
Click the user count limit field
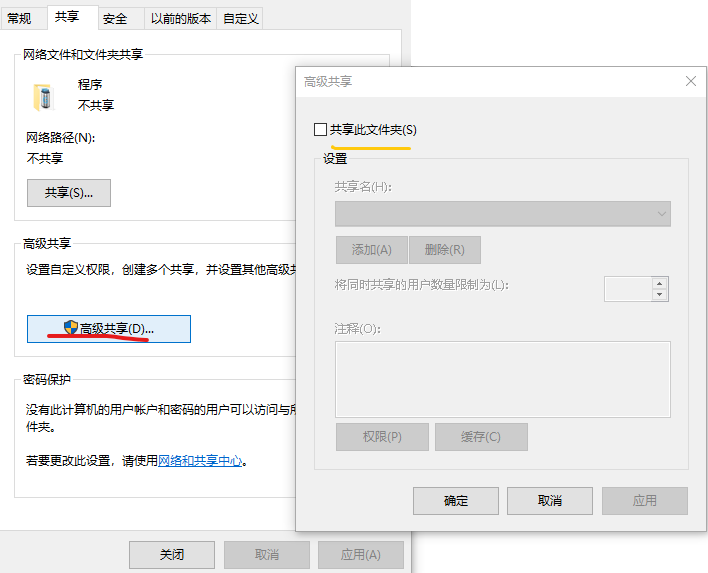click(629, 289)
